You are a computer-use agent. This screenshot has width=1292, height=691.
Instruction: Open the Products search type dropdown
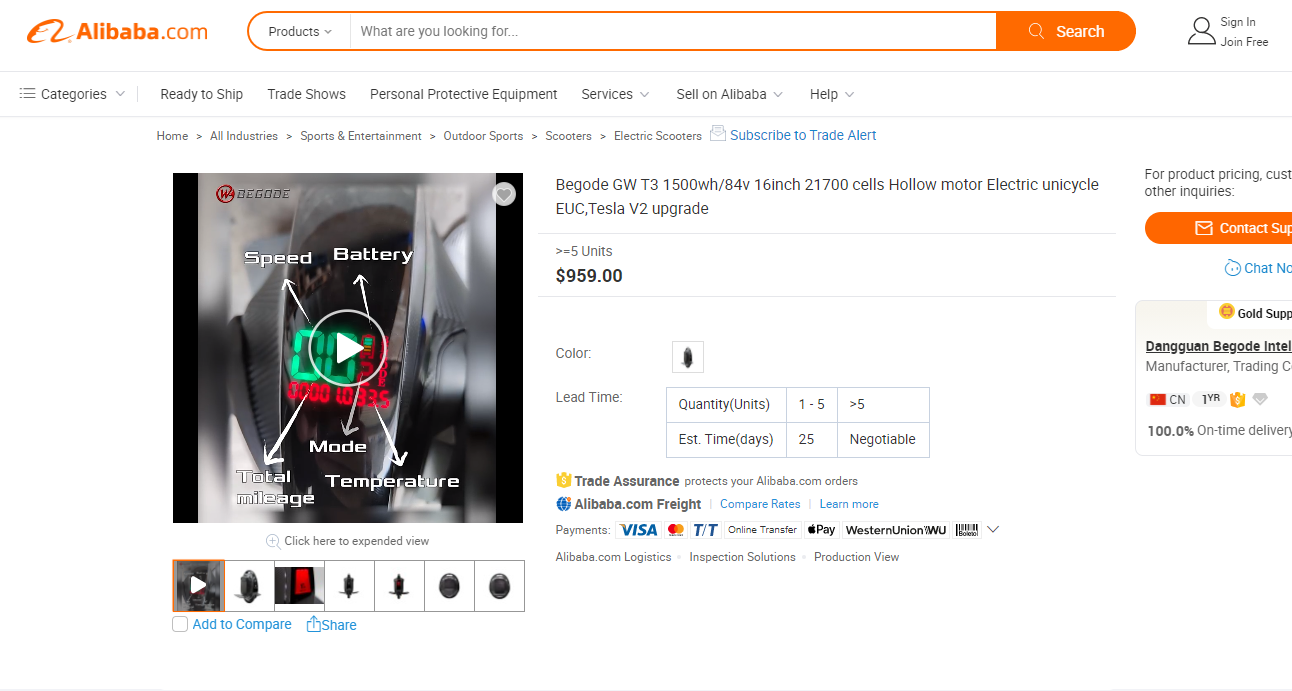point(300,31)
